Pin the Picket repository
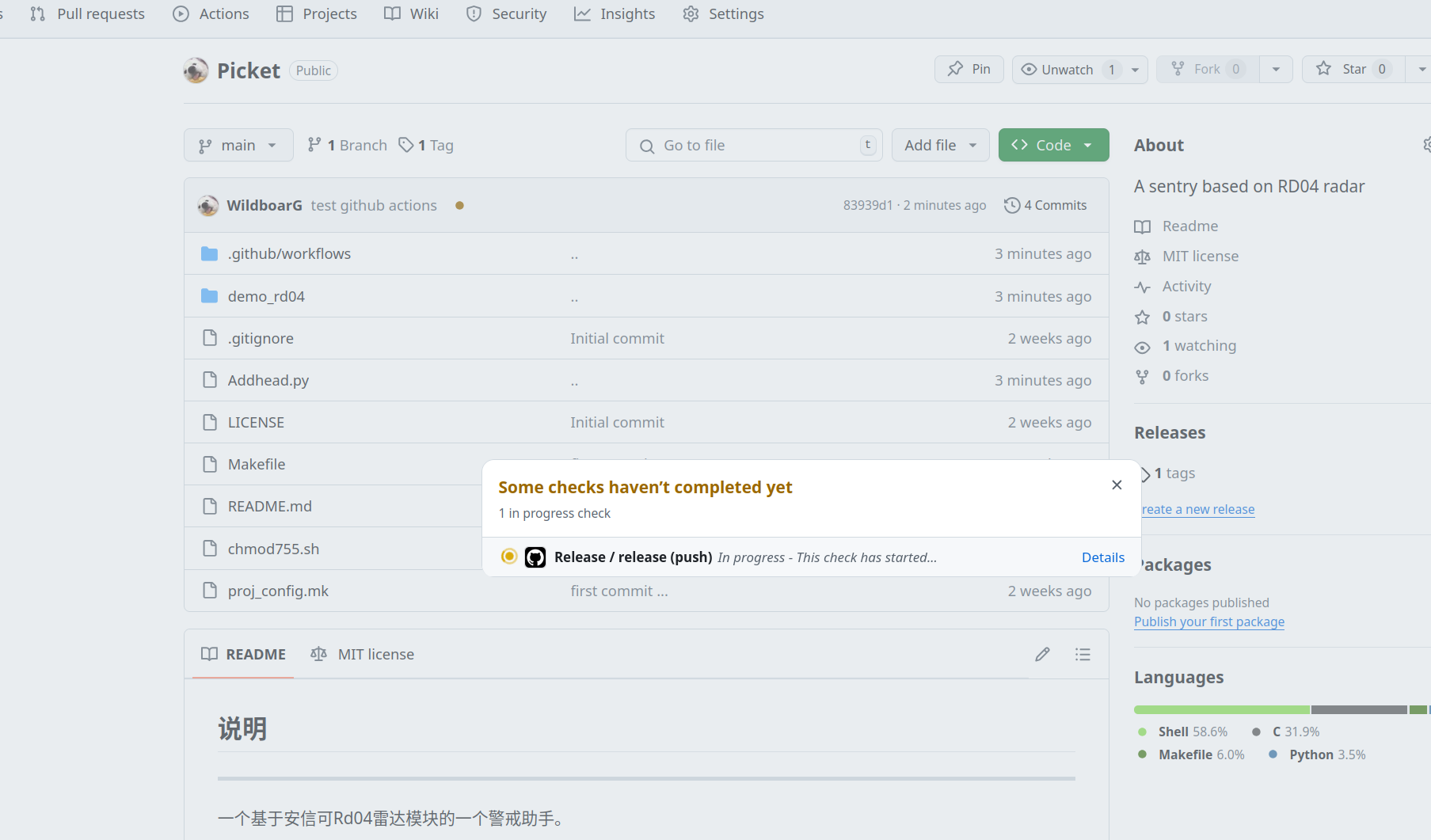The image size is (1431, 840). 969,70
